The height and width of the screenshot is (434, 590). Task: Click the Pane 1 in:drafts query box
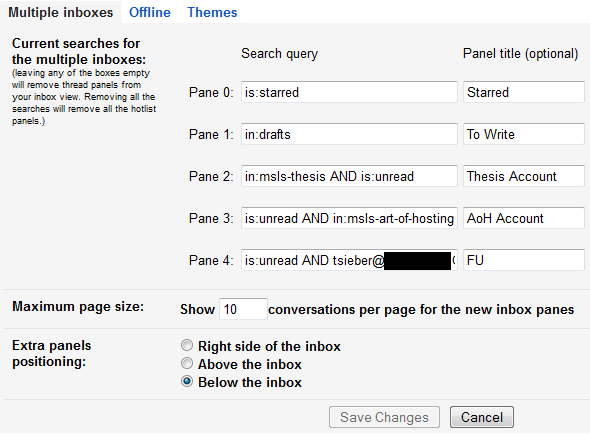349,134
